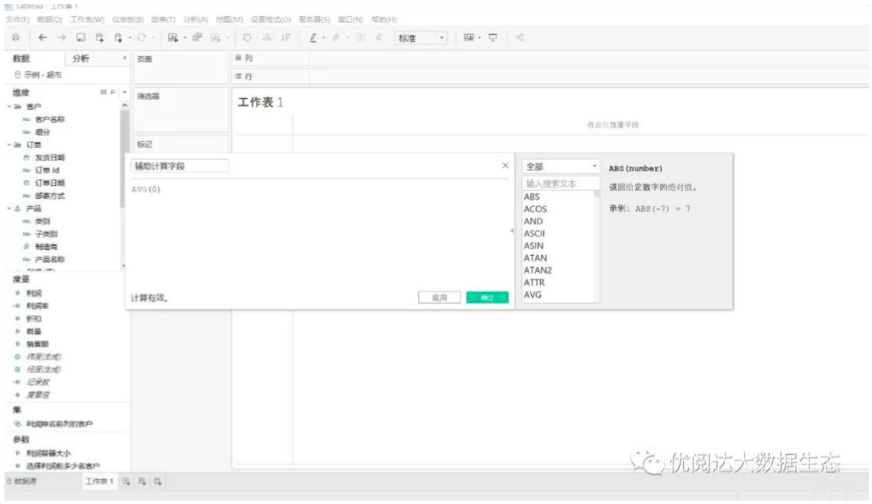The image size is (872, 504).
Task: Click the presentation mode icon in toolbar
Action: tap(493, 38)
